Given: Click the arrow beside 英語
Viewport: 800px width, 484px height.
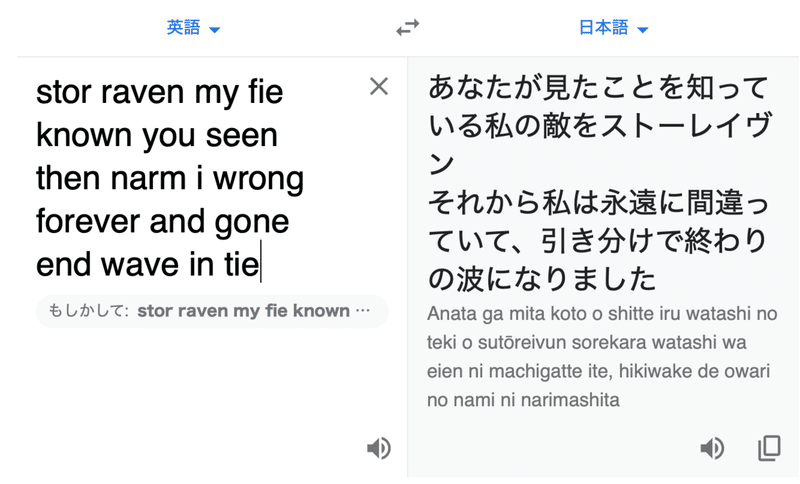Looking at the screenshot, I should (x=215, y=30).
